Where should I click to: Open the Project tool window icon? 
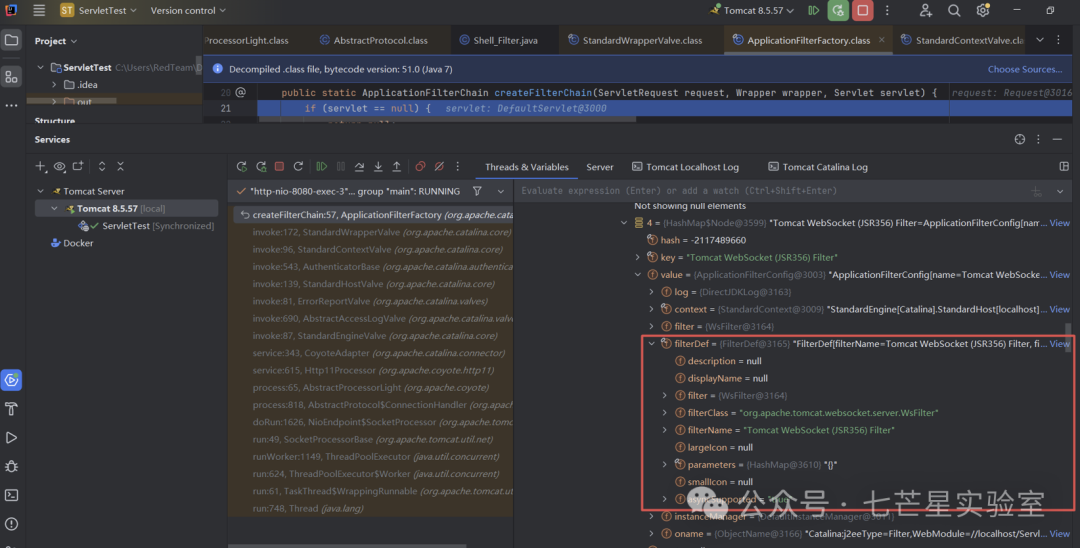pos(11,40)
